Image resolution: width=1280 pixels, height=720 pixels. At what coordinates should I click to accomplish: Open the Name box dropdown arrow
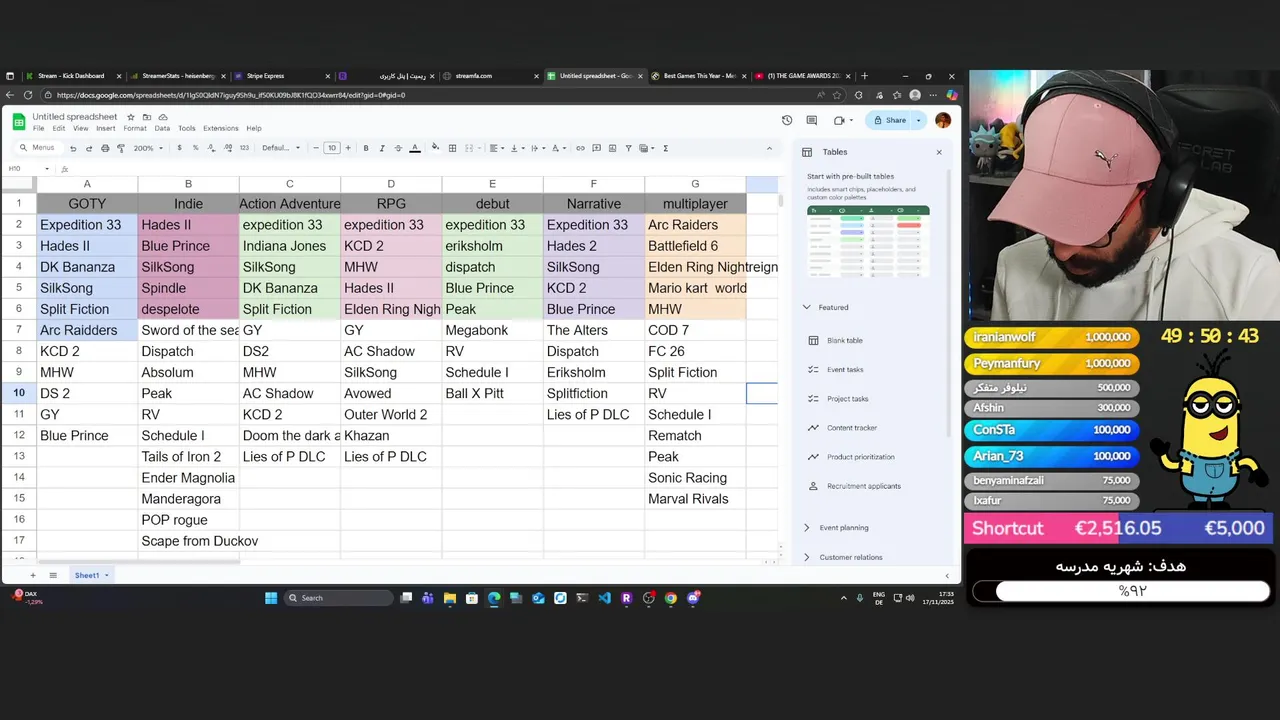46,169
